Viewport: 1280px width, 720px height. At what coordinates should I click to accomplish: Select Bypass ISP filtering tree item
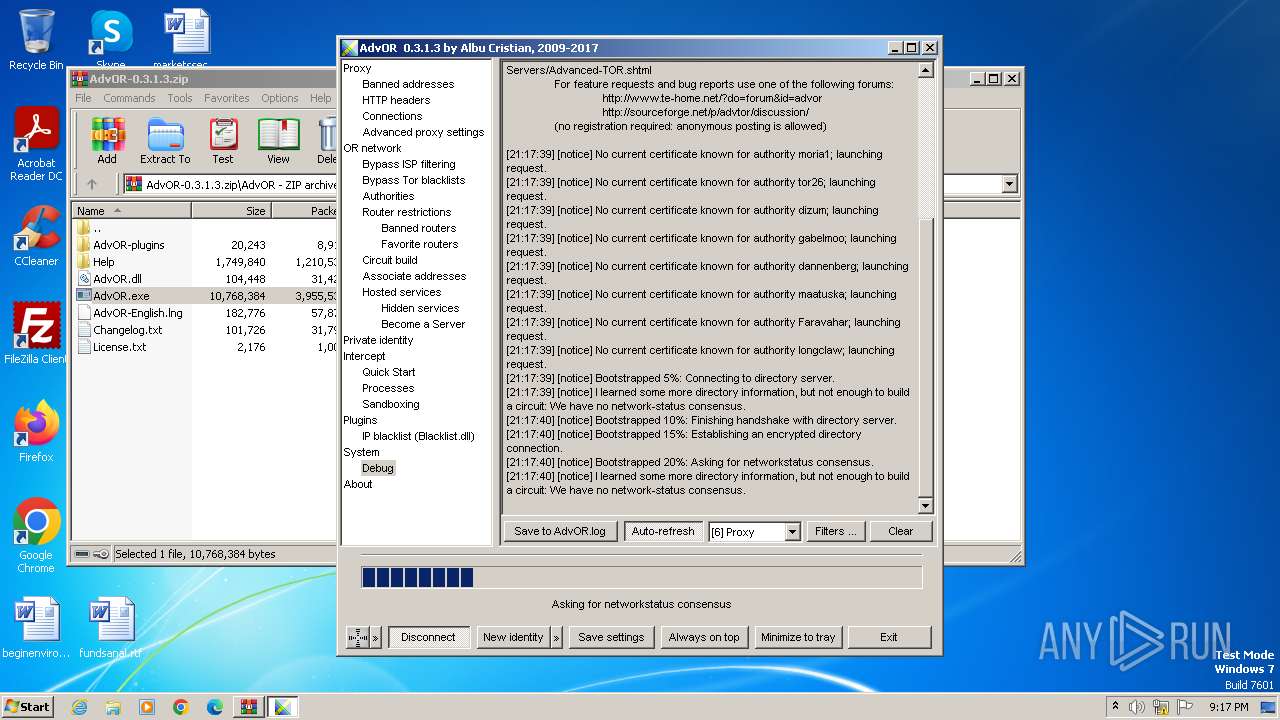[409, 164]
